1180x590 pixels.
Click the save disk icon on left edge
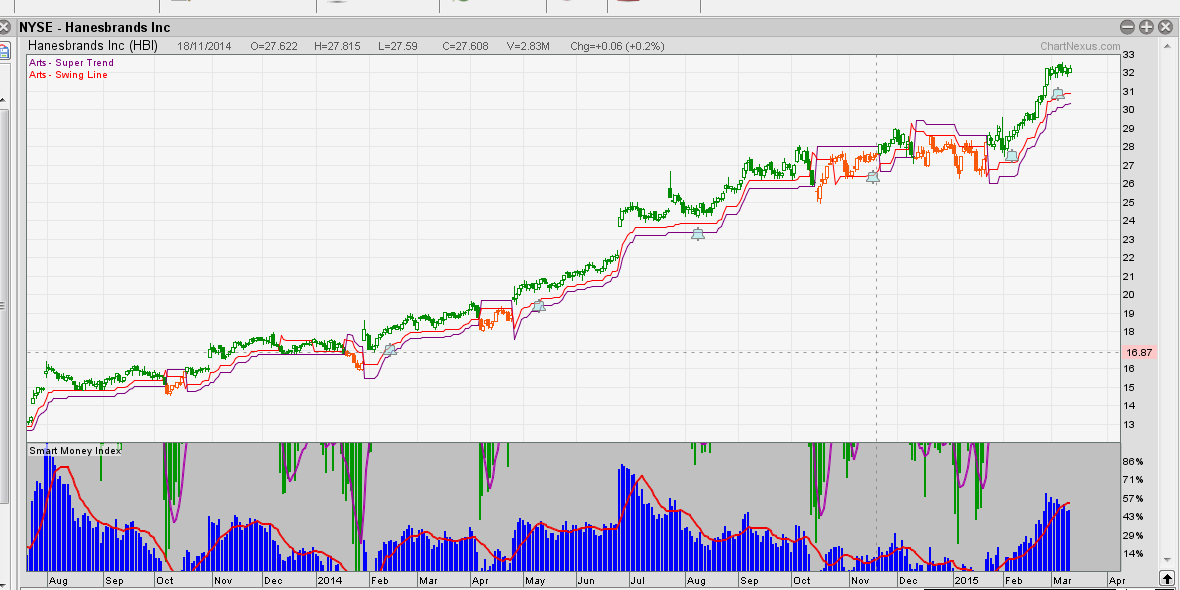coord(3,52)
